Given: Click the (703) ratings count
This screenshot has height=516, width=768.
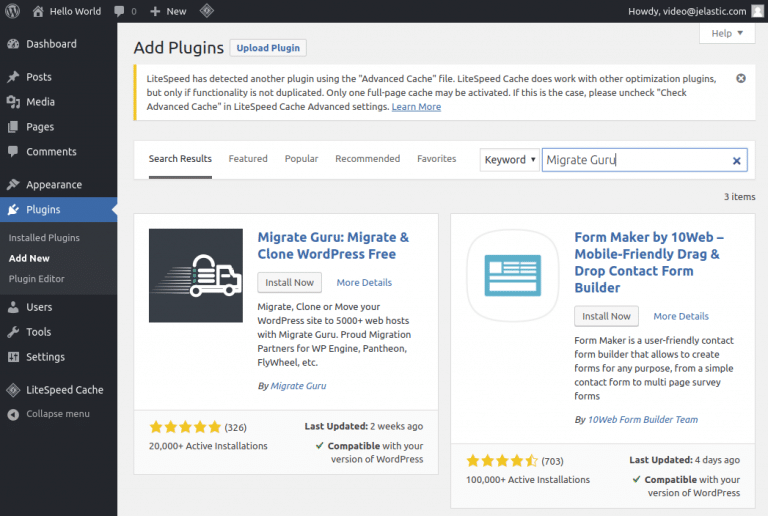Looking at the screenshot, I should point(552,461).
